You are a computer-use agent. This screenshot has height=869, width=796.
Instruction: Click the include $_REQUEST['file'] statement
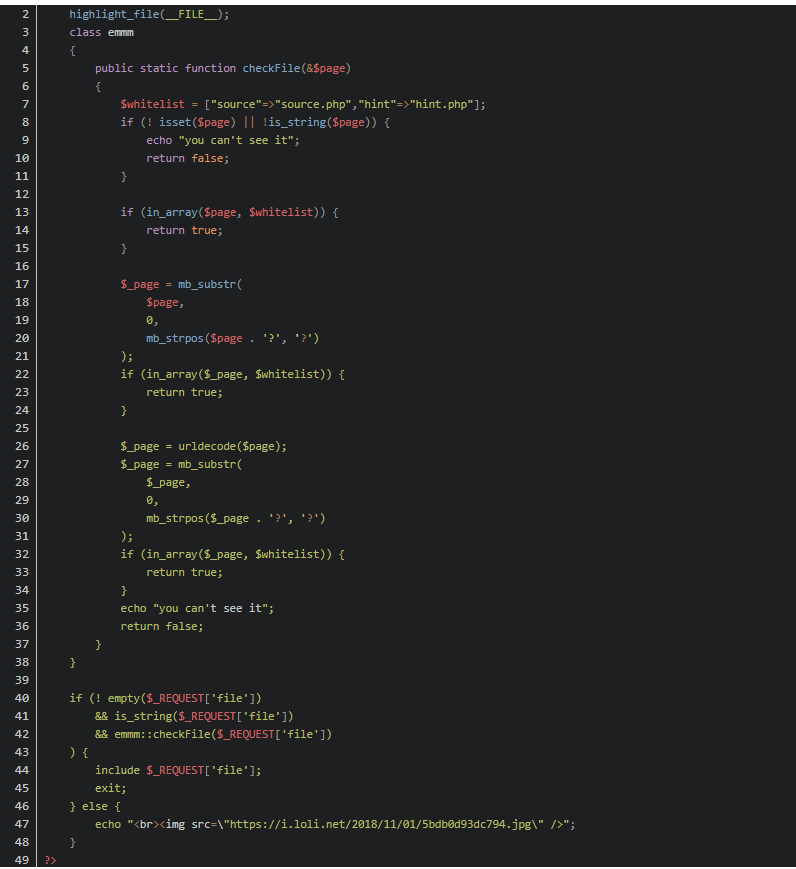(x=178, y=770)
